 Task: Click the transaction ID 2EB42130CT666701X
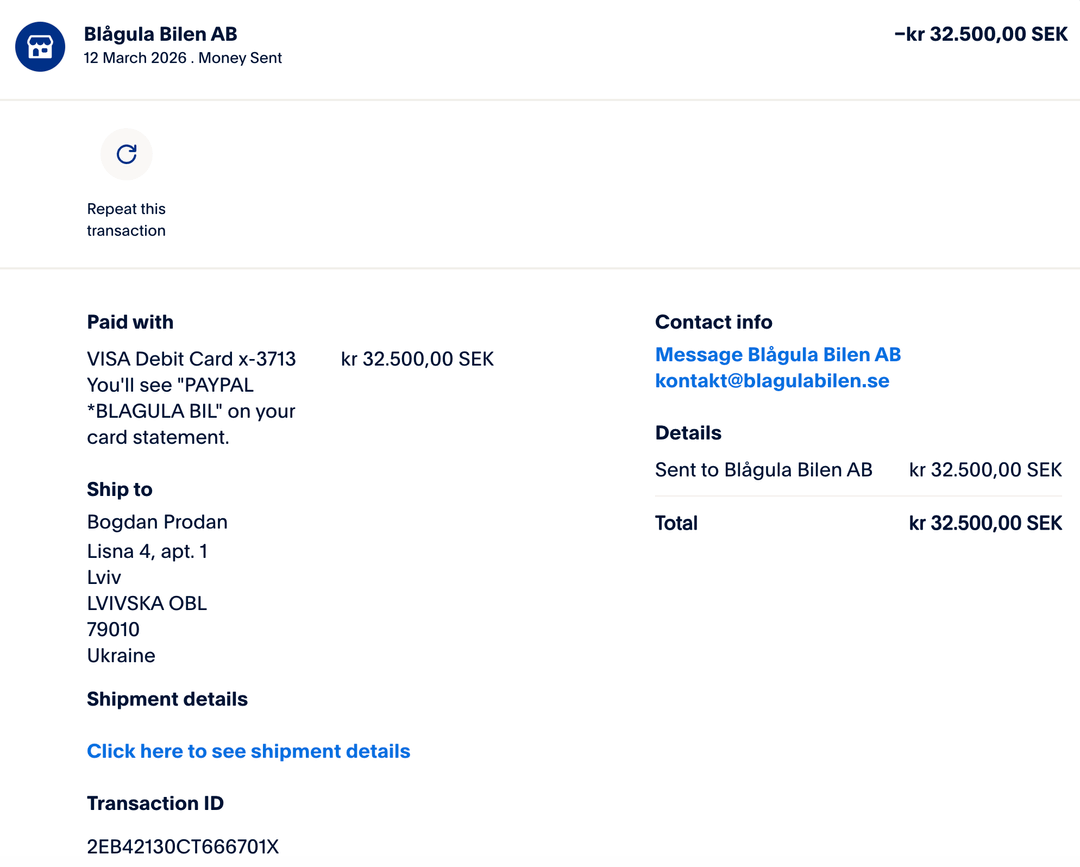182,847
